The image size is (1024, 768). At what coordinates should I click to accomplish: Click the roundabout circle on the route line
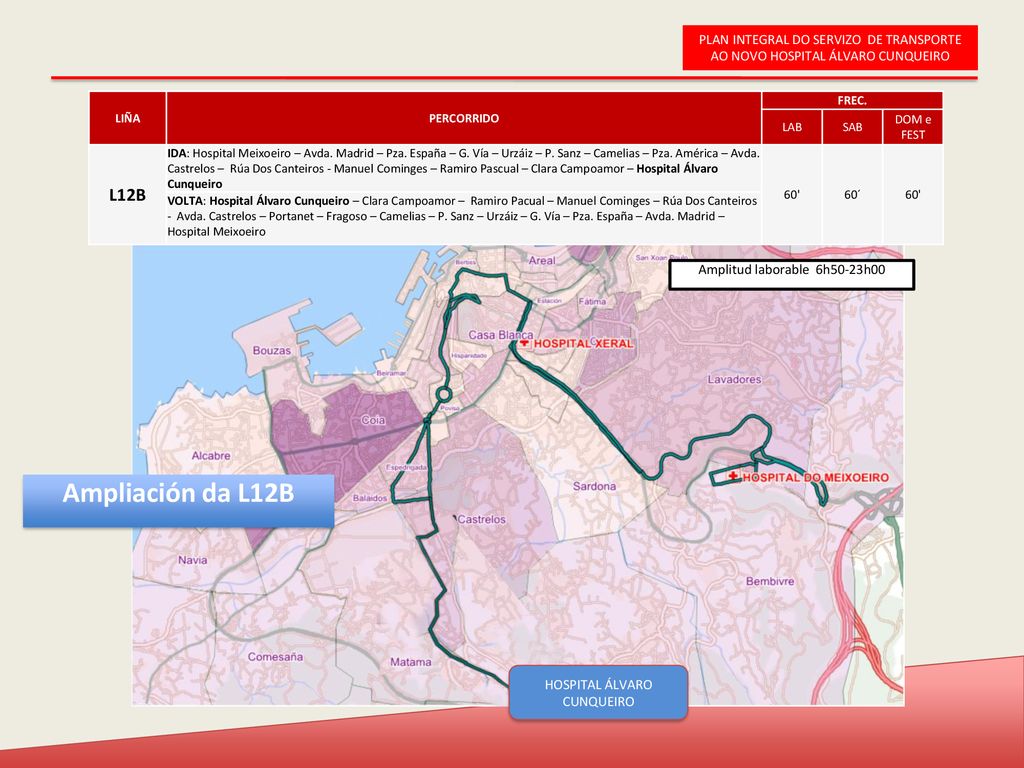[443, 394]
